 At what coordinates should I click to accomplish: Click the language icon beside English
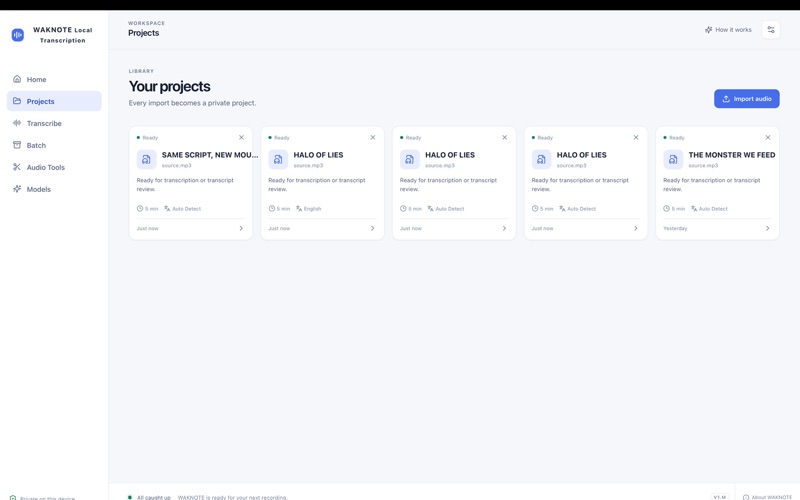point(299,208)
